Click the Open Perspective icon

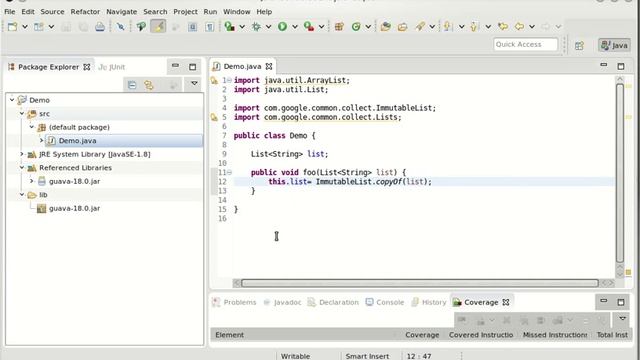(579, 45)
